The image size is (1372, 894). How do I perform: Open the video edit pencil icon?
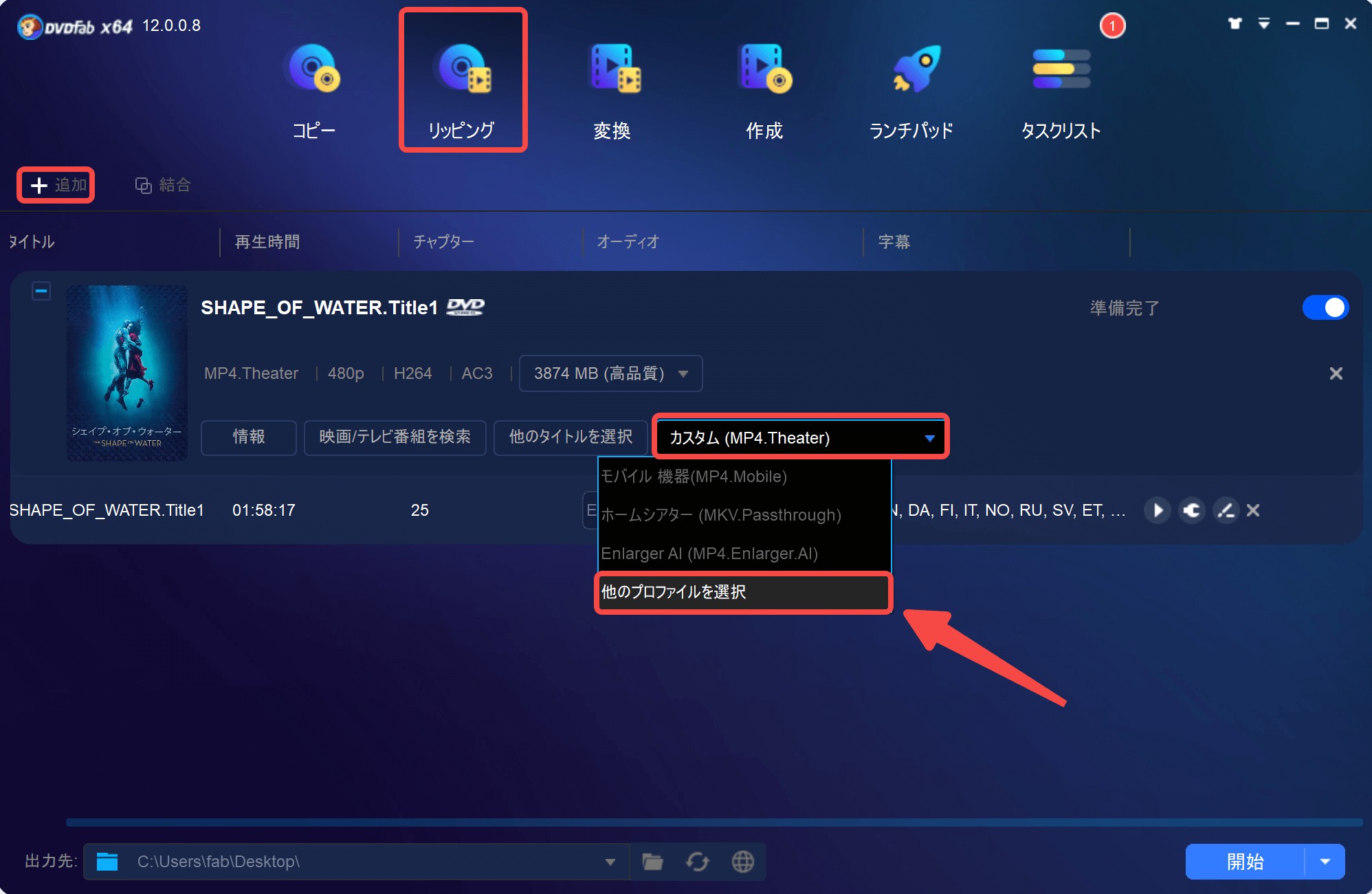[x=1226, y=510]
